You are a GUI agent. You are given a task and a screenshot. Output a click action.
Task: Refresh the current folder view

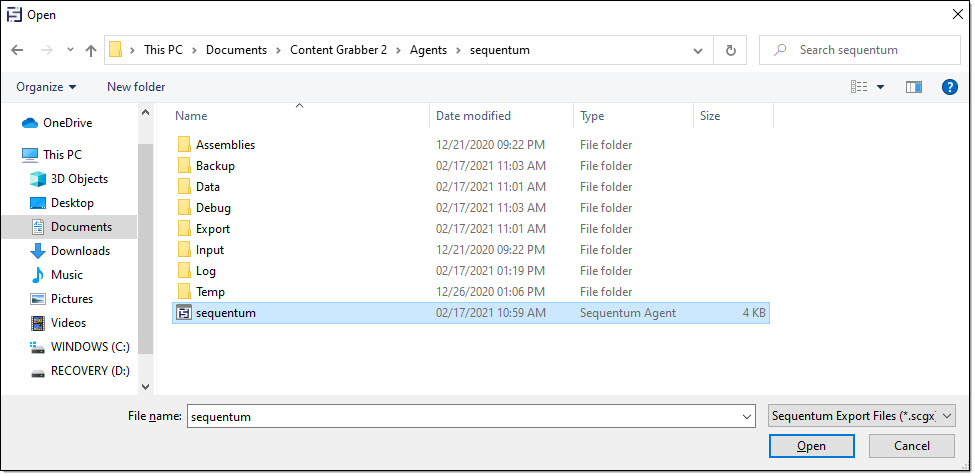(731, 50)
